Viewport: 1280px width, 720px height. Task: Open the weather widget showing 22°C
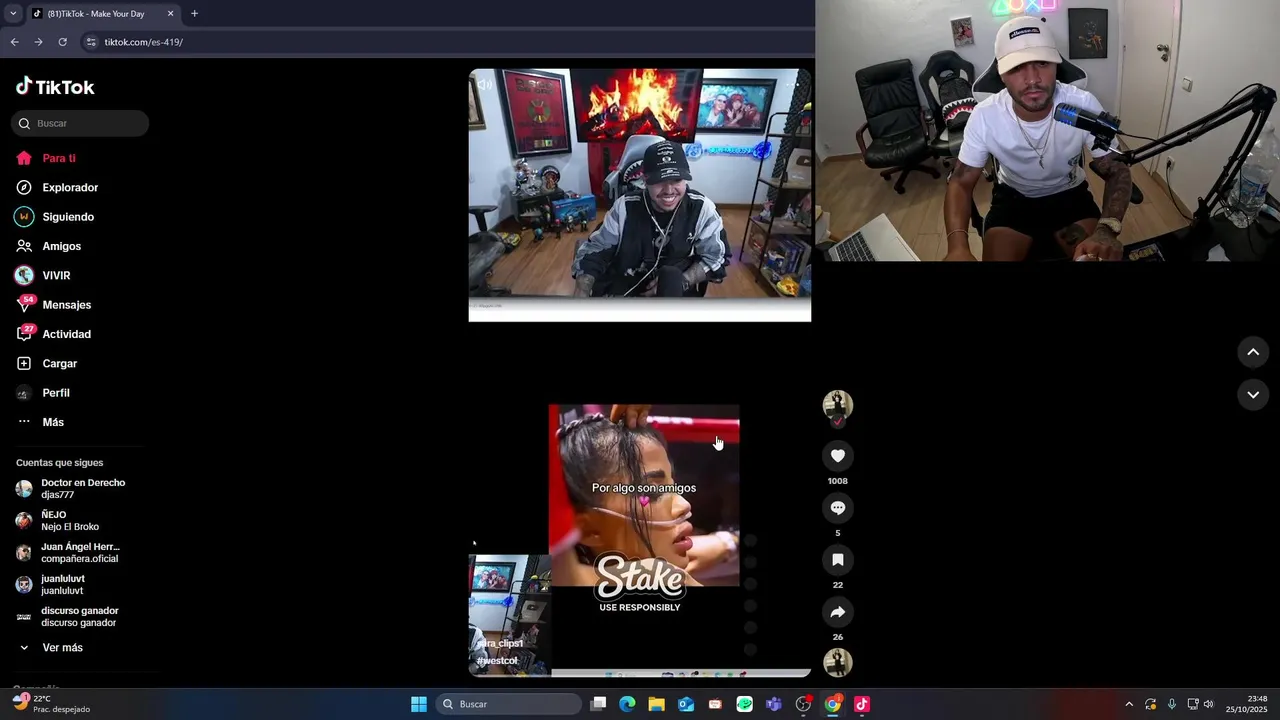(51, 704)
